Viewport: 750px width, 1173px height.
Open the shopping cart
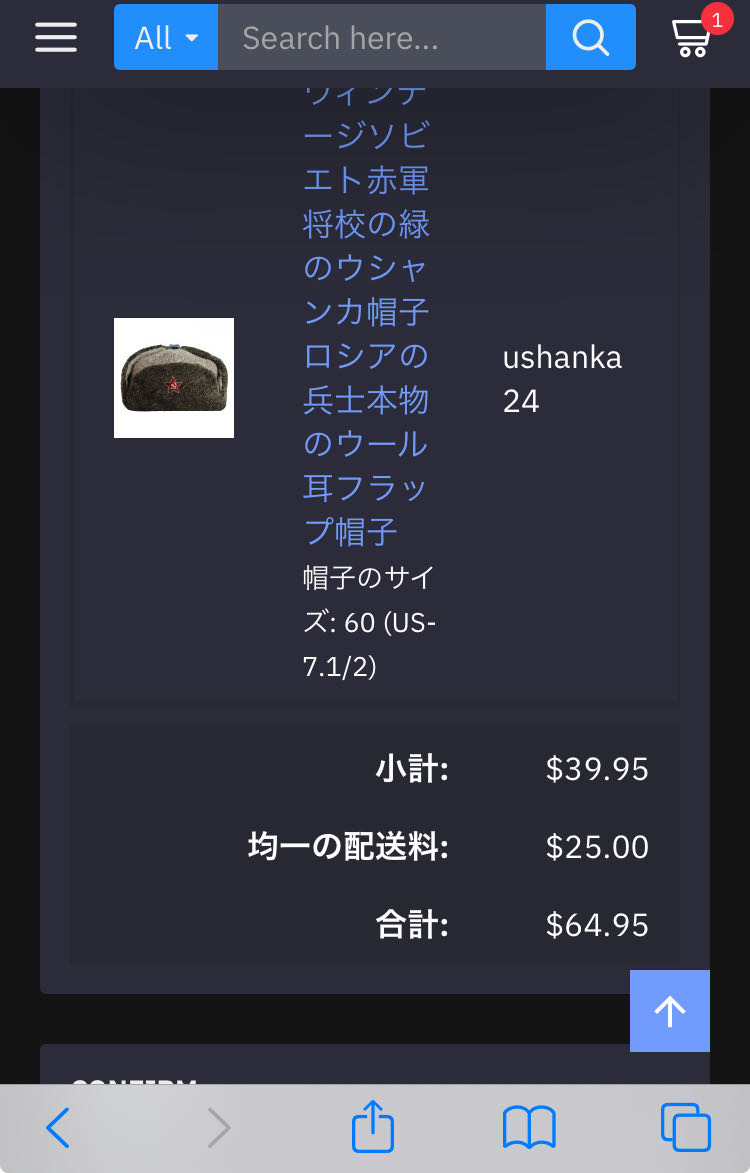tap(690, 39)
